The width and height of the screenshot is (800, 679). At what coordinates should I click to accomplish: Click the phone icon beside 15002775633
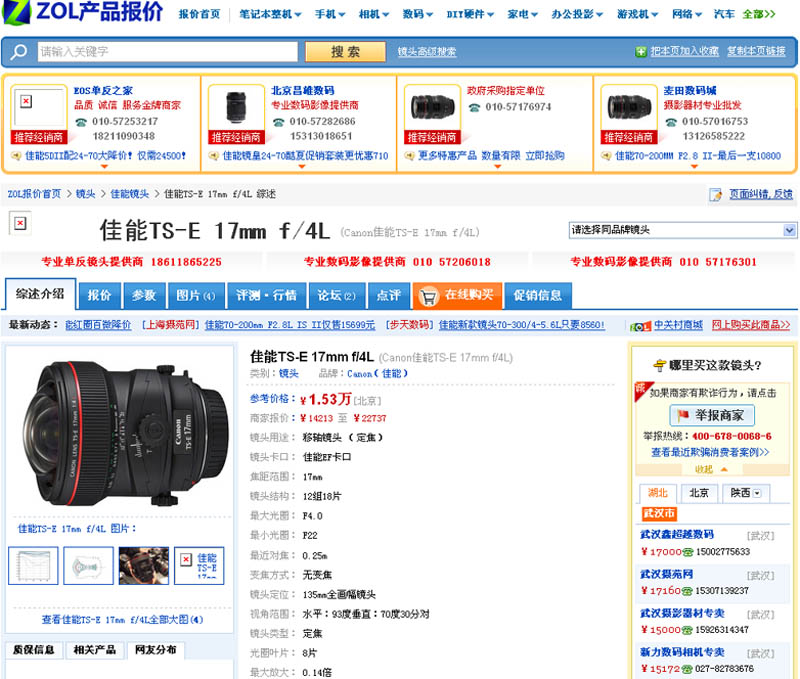click(688, 552)
